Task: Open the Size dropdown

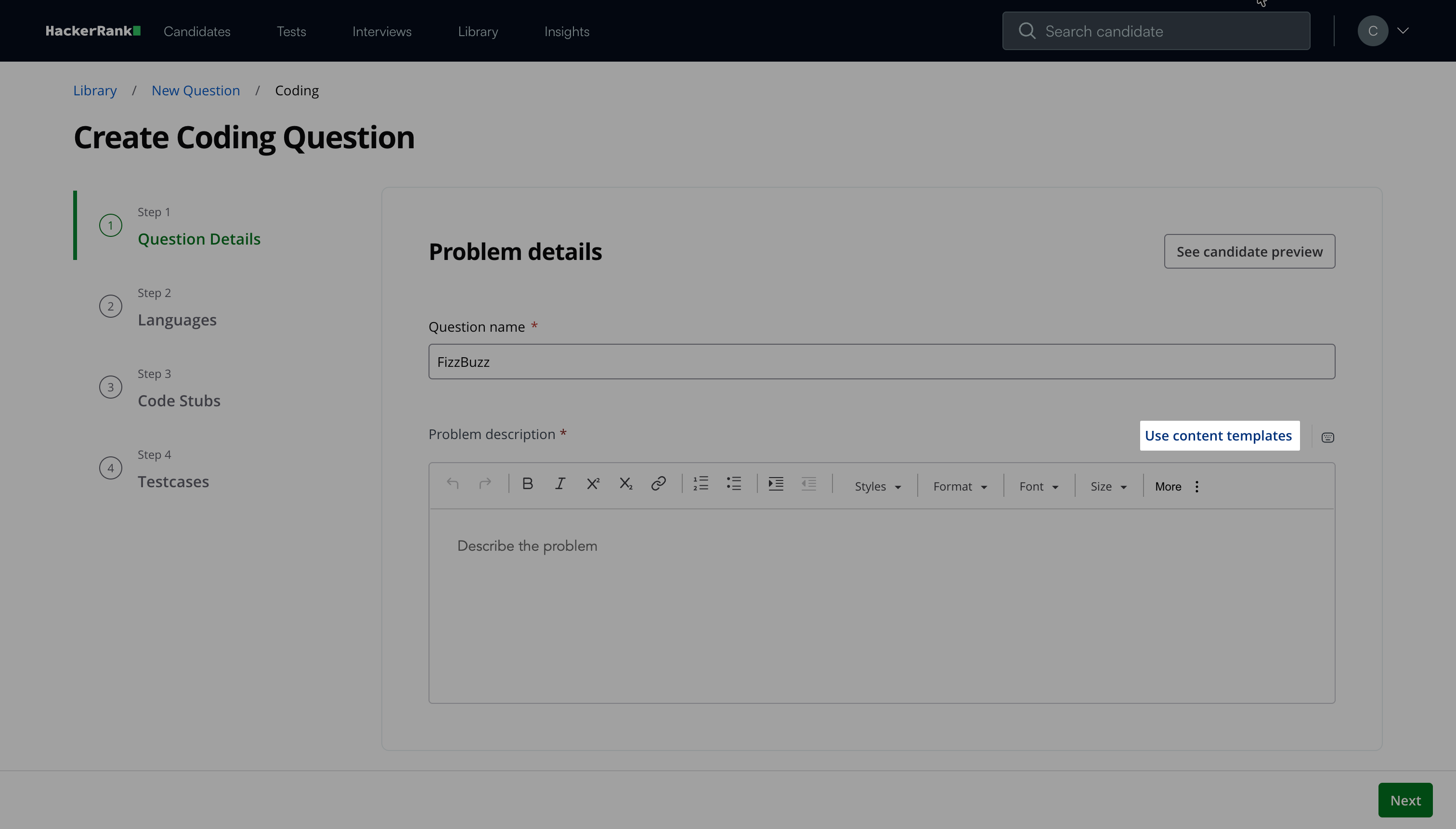Action: [1108, 487]
